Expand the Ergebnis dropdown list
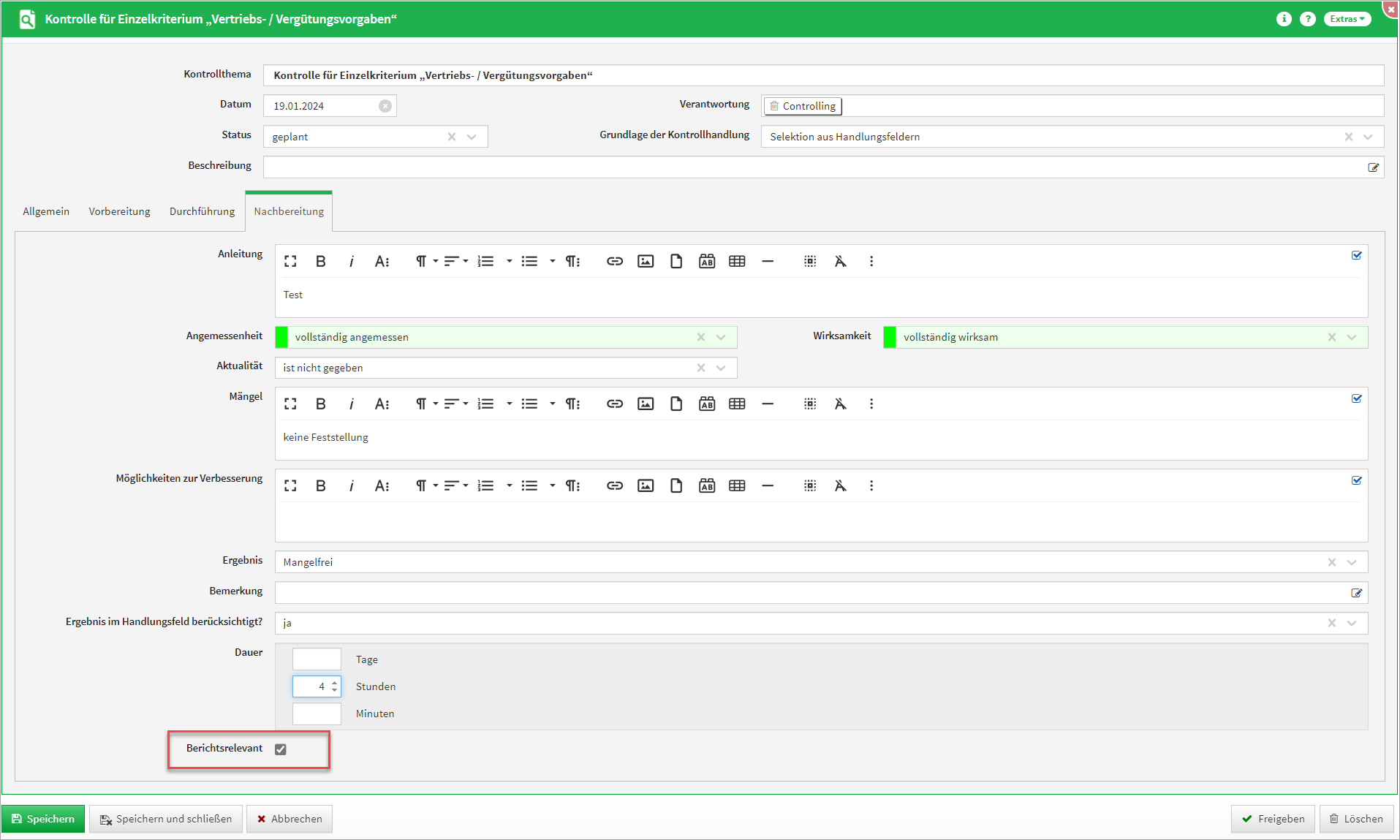1400x840 pixels. (x=1352, y=562)
